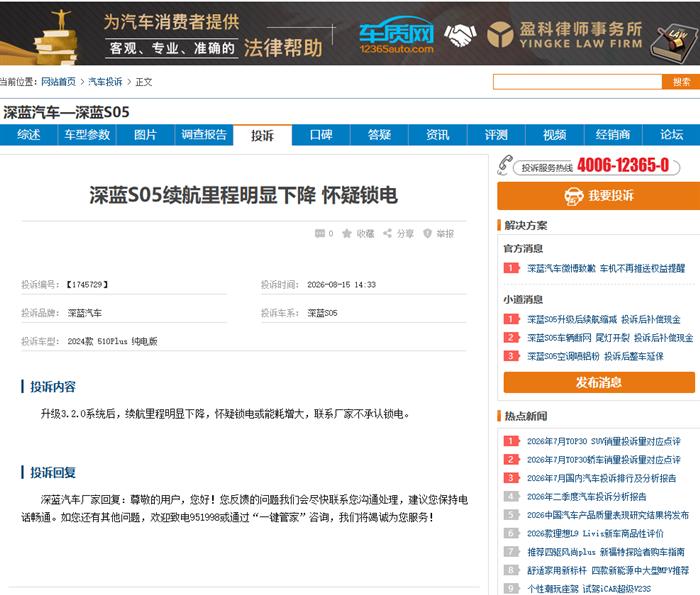Image resolution: width=700 pixels, height=595 pixels.
Task: Click the 投诉内容 section heading
Action: (53, 387)
